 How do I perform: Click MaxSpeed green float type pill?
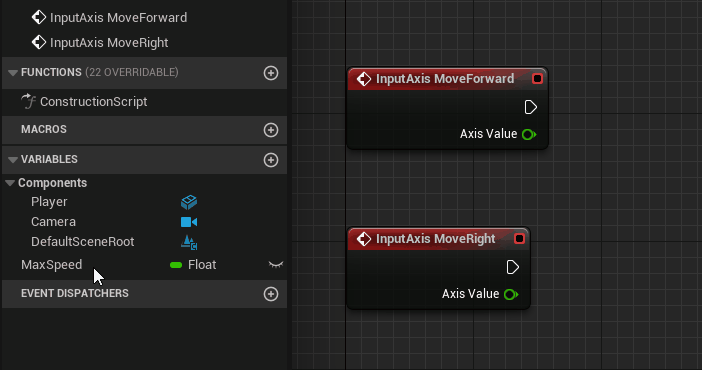pos(176,265)
